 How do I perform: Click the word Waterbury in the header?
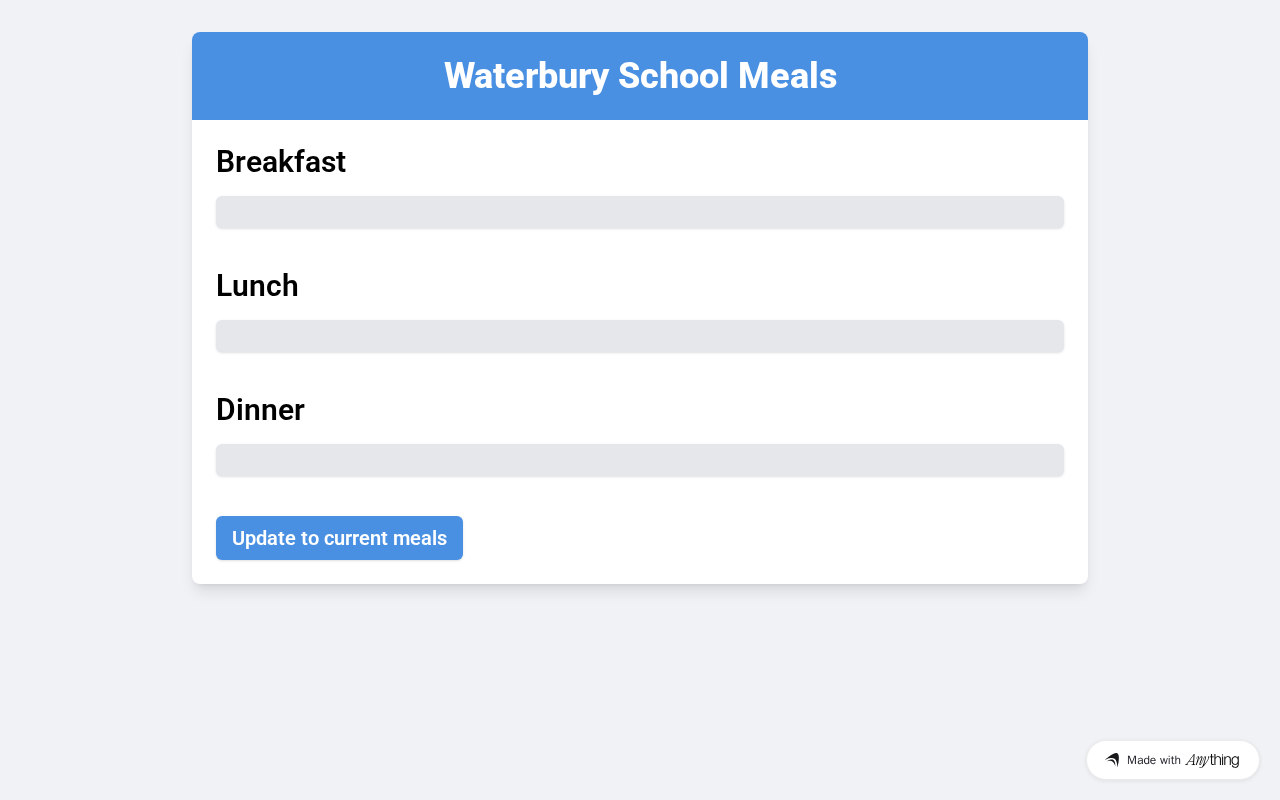tap(526, 76)
